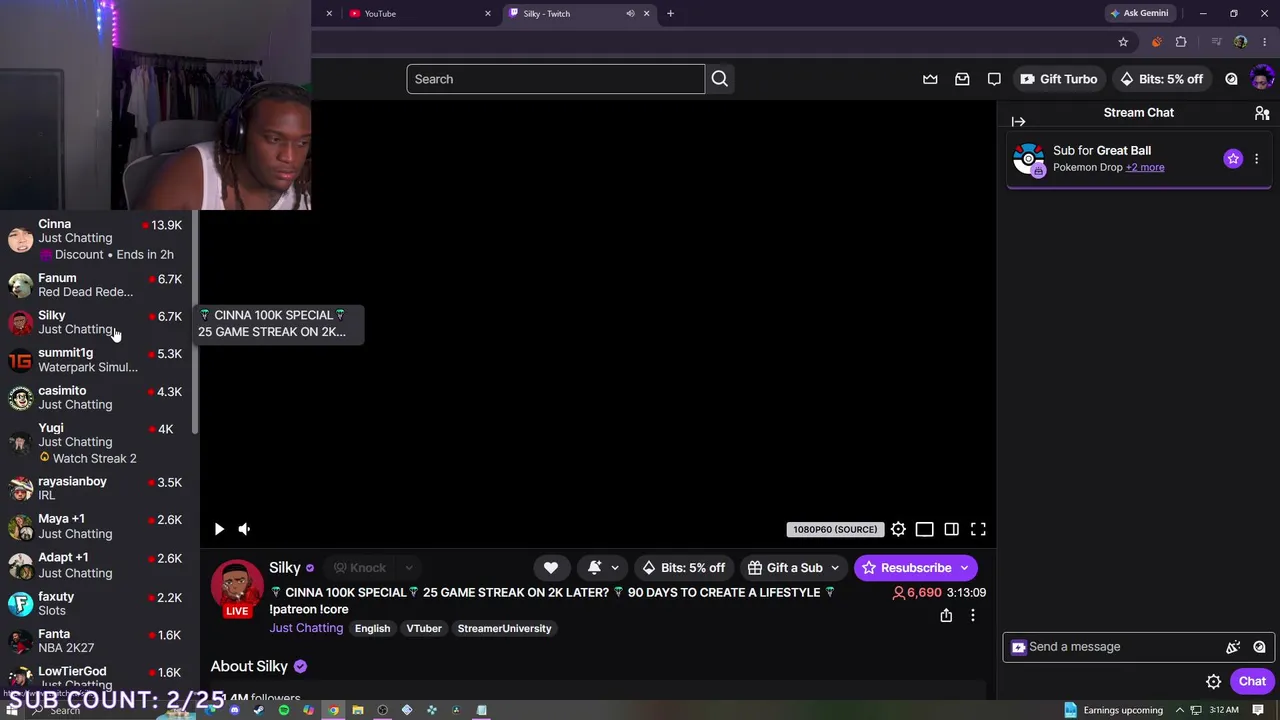1280x720 pixels.
Task: Collapse the Stream Chat panel
Action: [x=1018, y=121]
